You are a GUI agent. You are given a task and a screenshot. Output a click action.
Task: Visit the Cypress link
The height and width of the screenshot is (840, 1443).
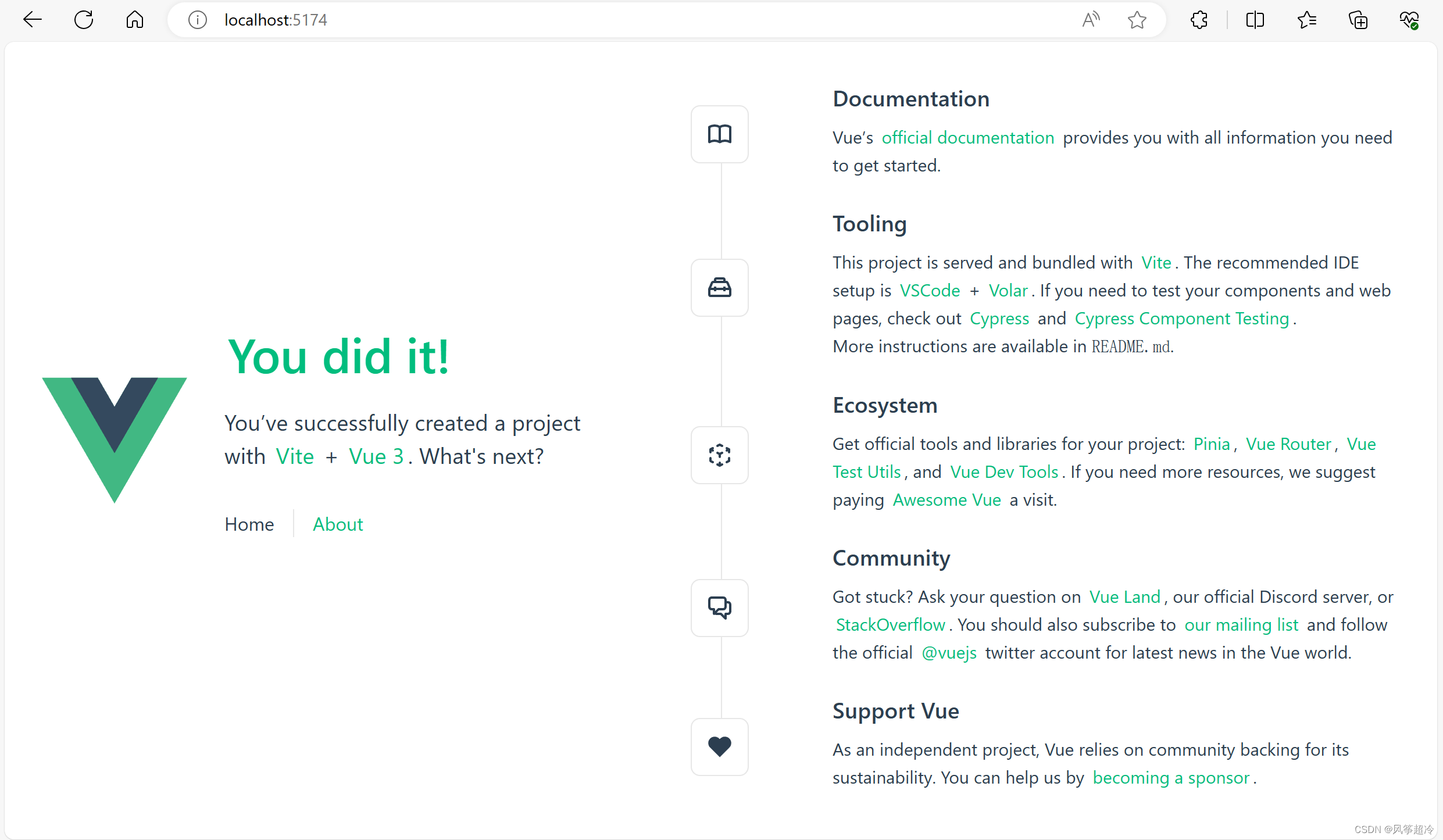pyautogui.click(x=999, y=319)
